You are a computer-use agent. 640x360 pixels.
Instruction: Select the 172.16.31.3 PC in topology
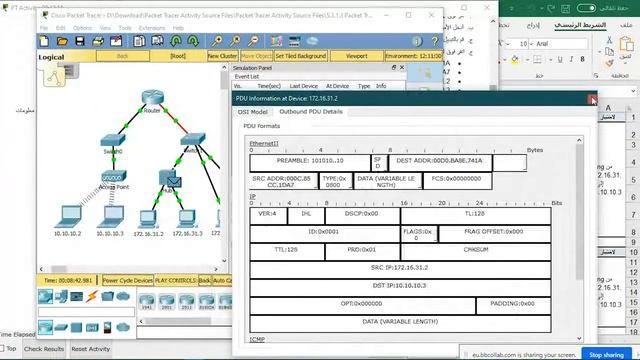pos(187,219)
